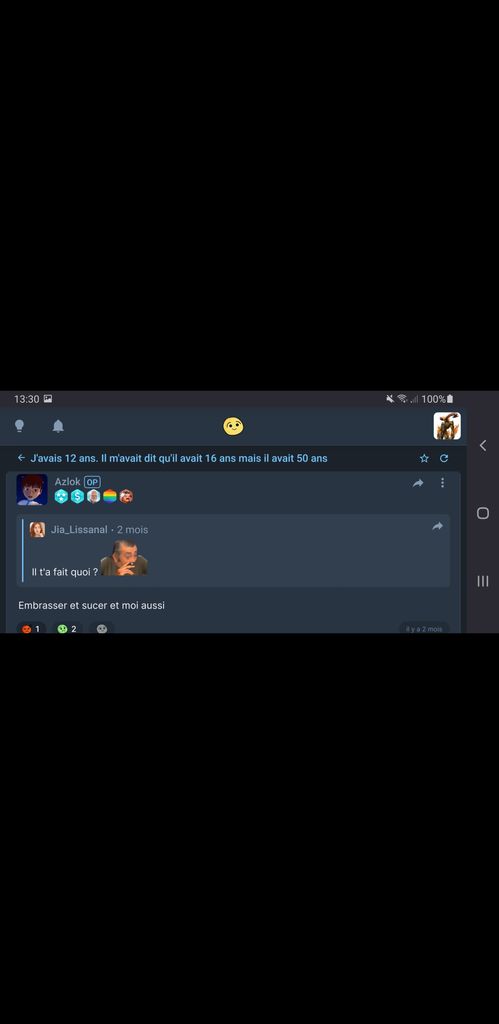Toggle the lightbulb theme icon

[x=20, y=426]
